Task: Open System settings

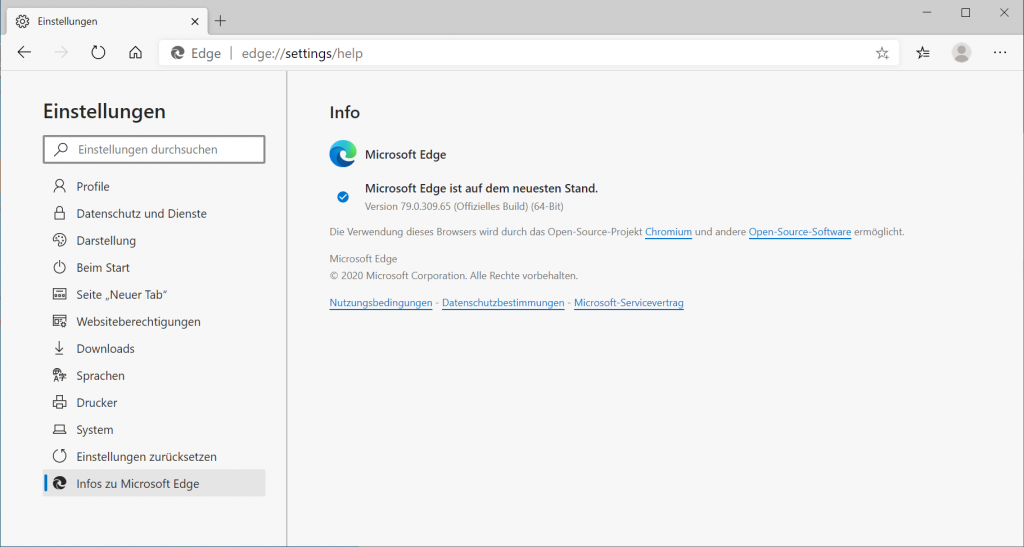Action: [x=154, y=430]
